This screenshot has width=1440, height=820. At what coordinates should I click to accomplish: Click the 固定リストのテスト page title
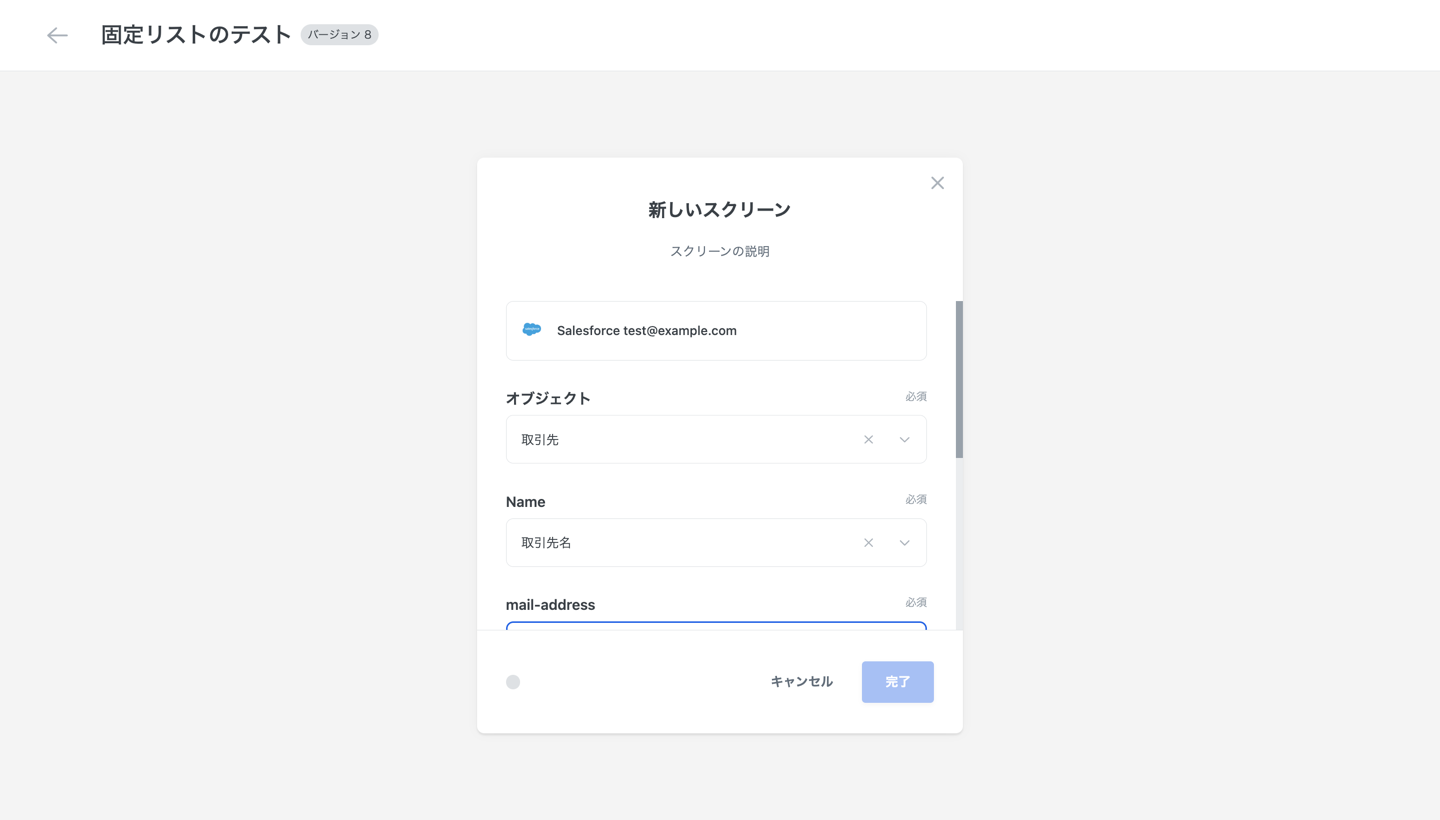[x=196, y=35]
